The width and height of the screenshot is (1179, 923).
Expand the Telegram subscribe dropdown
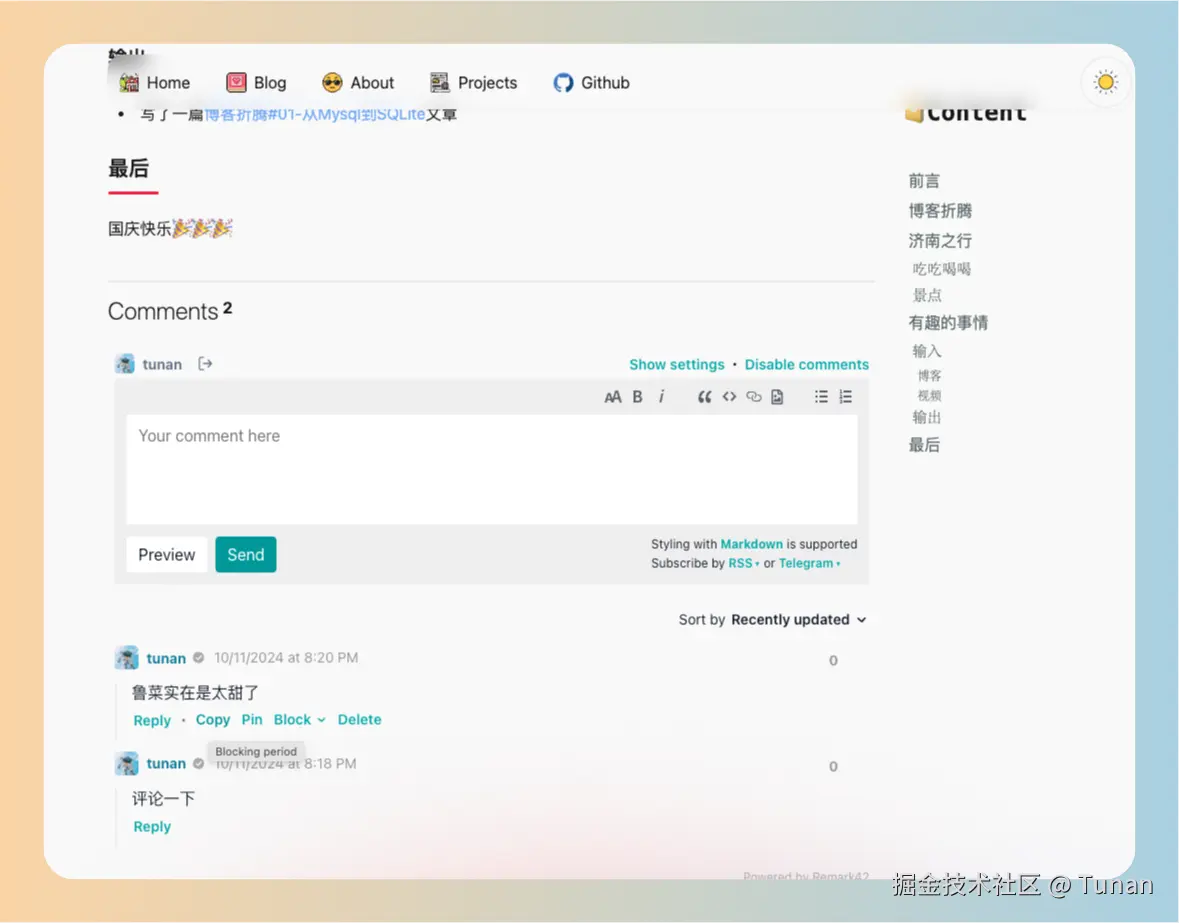coord(809,564)
